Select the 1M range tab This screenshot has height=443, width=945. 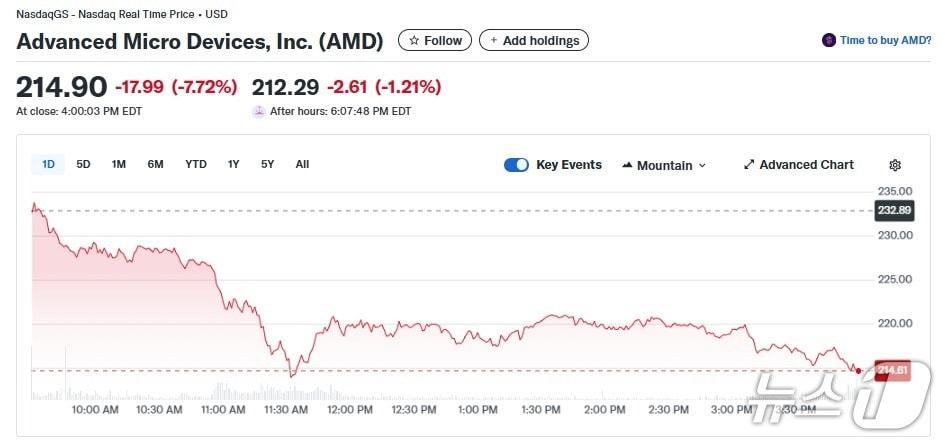tap(118, 164)
